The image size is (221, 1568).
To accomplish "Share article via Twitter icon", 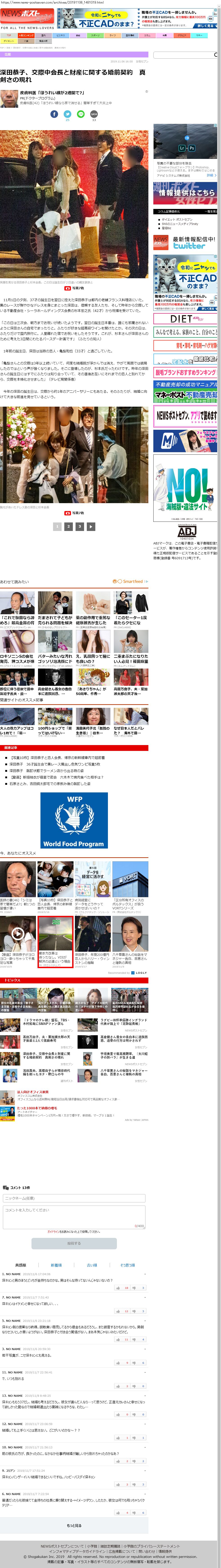I will [x=67, y=114].
